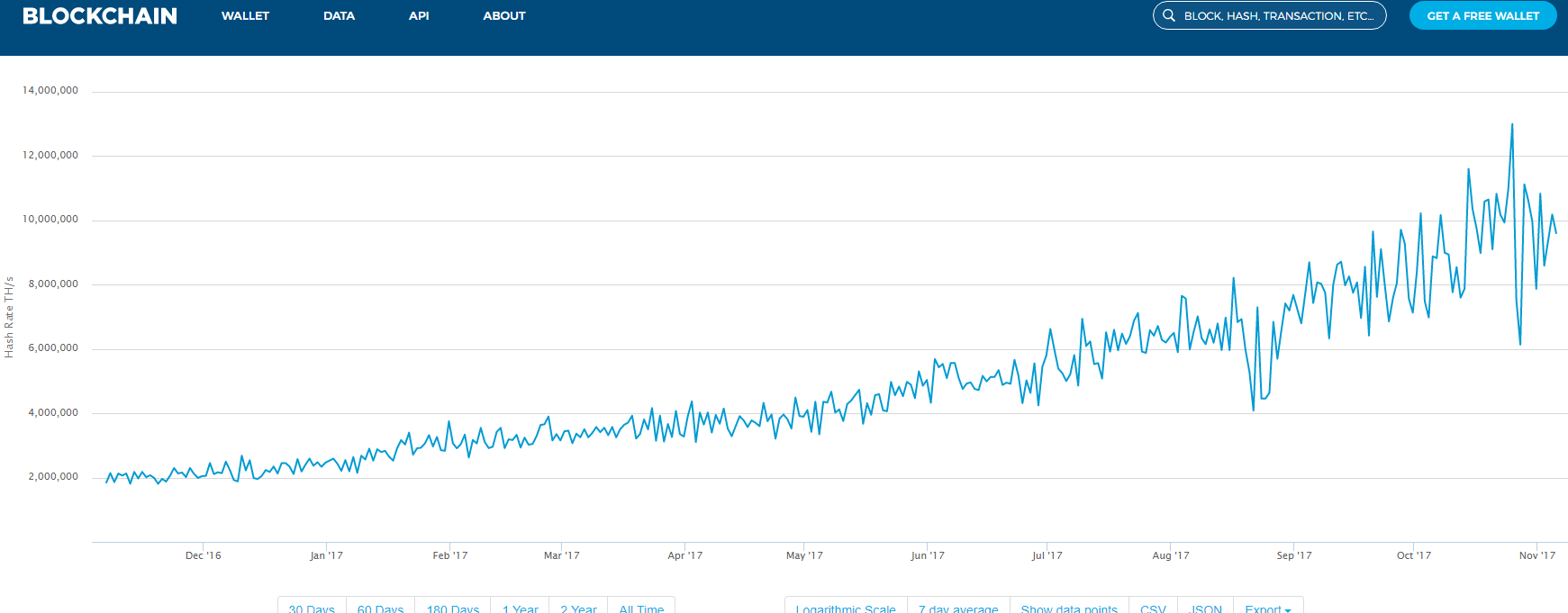
Task: Download the chart data as CSV
Action: click(x=1153, y=608)
